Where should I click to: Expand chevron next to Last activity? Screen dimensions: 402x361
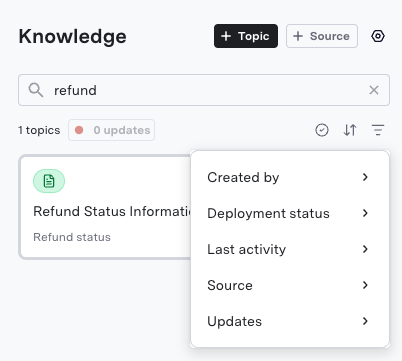(x=366, y=249)
